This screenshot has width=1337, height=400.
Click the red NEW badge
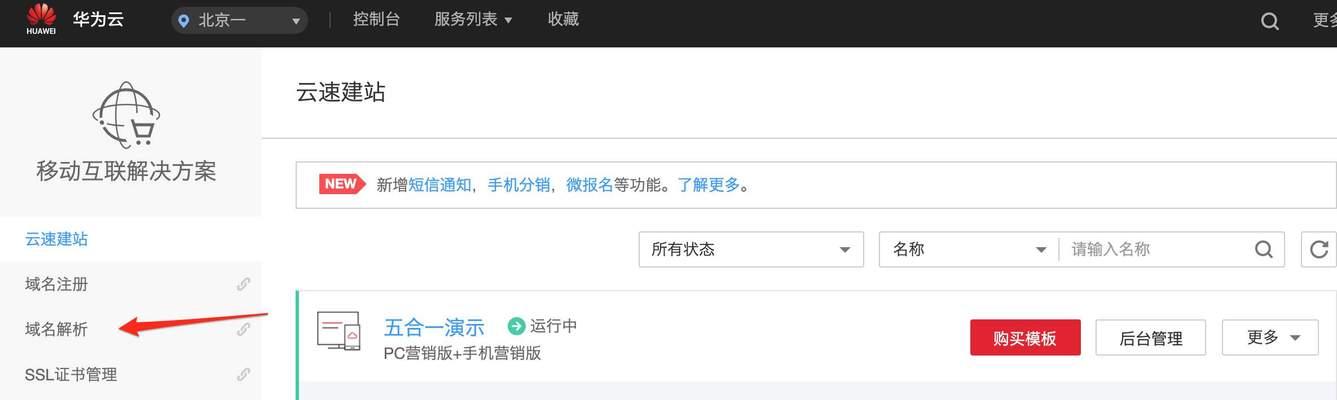pyautogui.click(x=343, y=184)
